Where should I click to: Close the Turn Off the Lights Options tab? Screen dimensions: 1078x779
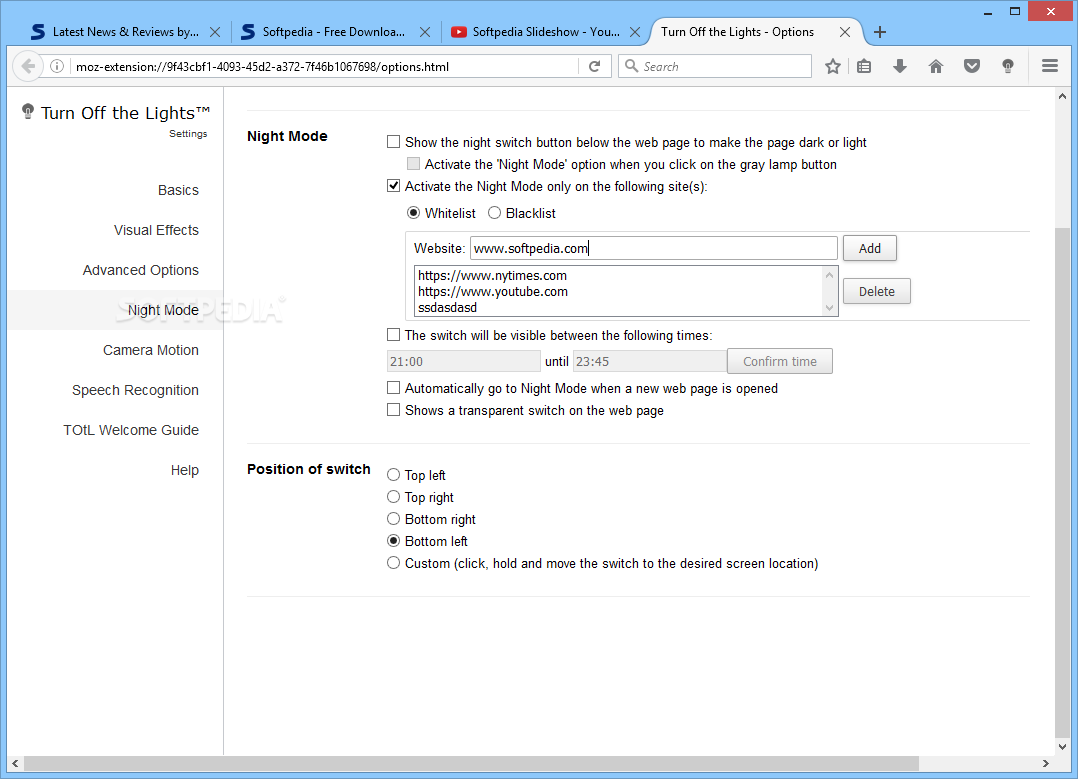point(845,32)
